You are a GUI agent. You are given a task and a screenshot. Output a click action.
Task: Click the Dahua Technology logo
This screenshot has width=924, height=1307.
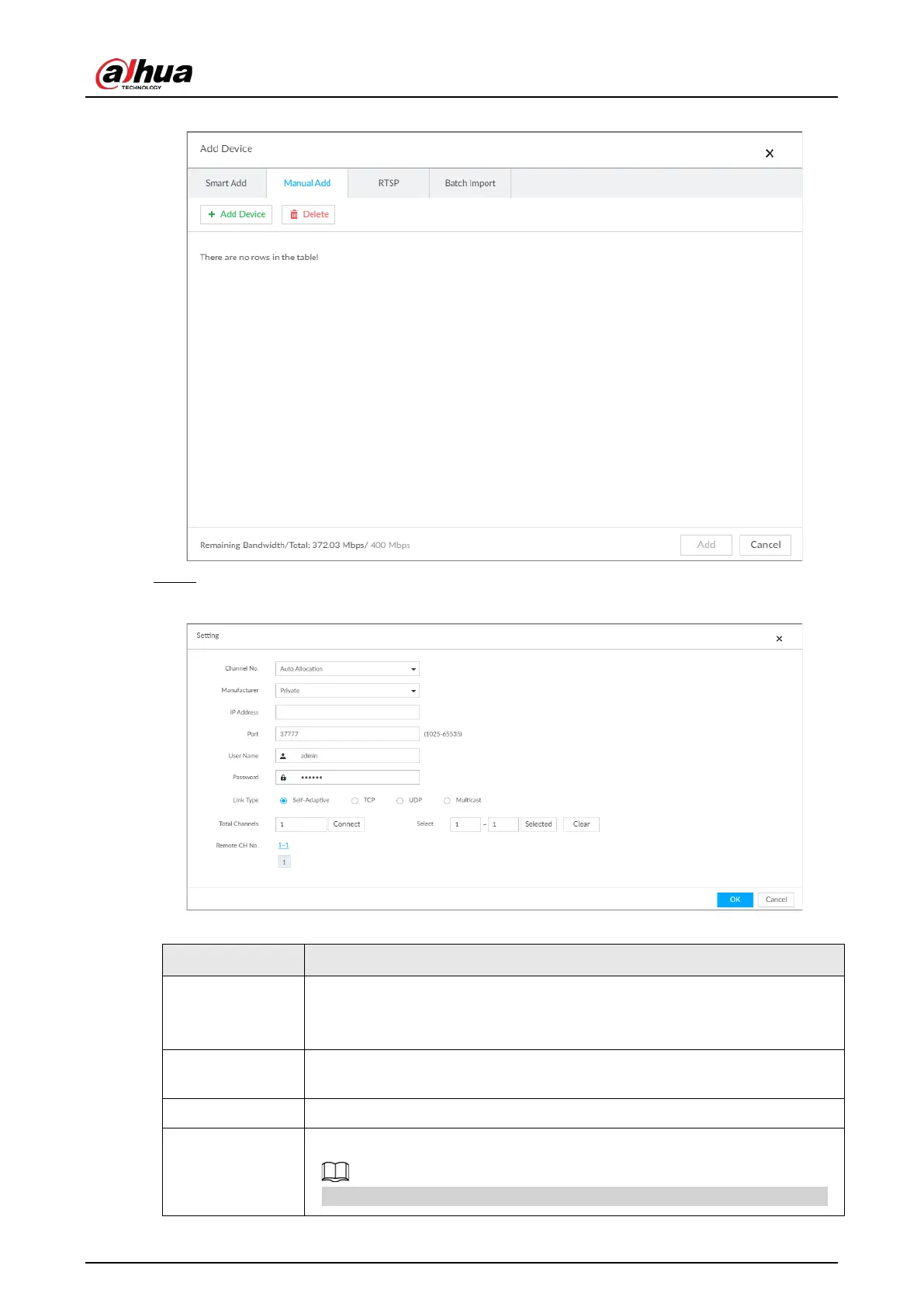144,74
